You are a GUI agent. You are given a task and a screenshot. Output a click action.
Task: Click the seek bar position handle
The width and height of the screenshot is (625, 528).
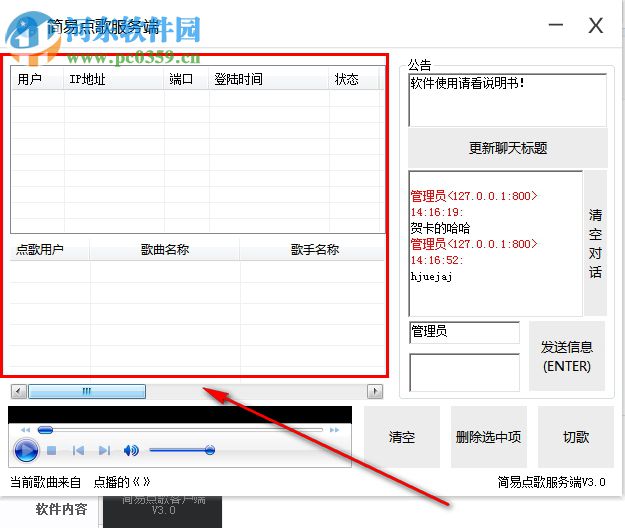[45, 430]
